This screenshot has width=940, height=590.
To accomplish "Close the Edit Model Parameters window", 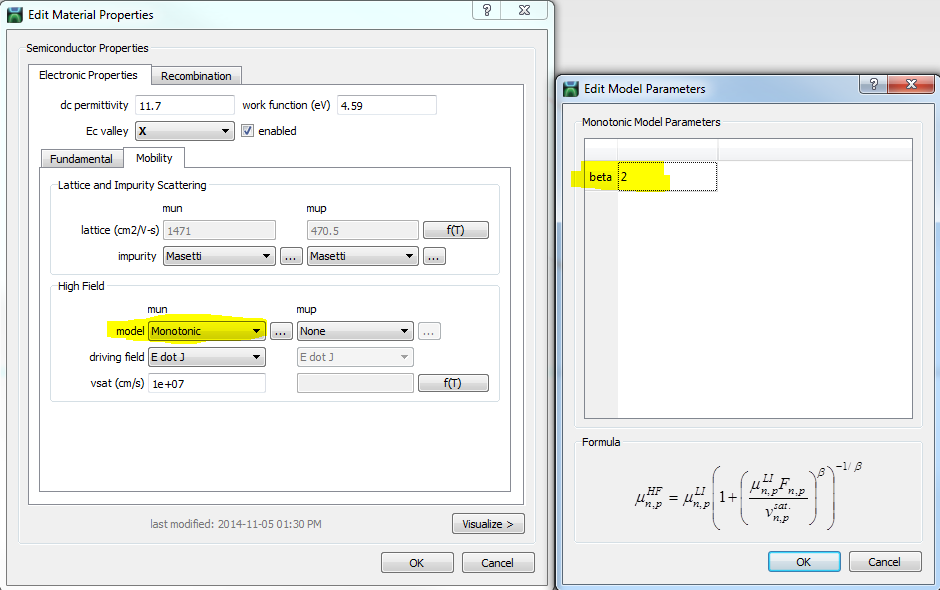I will click(x=911, y=84).
